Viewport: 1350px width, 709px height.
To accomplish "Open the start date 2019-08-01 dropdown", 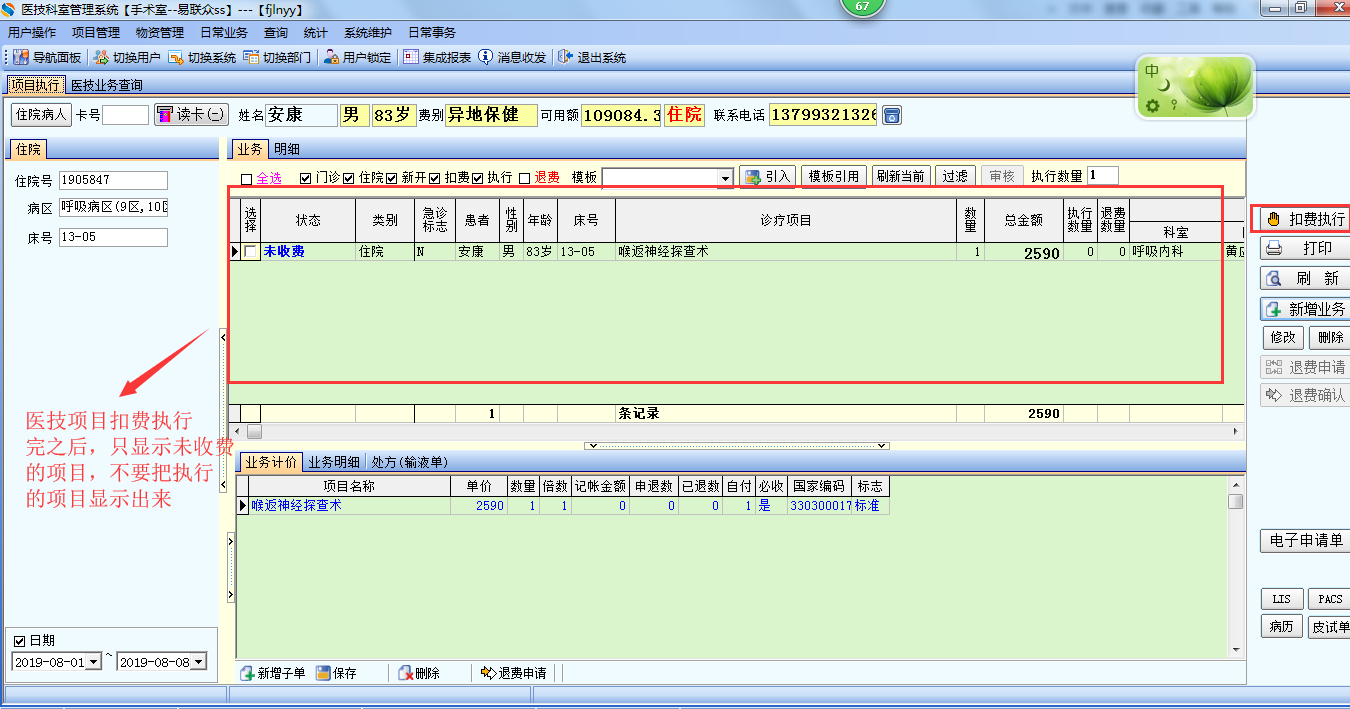I will pyautogui.click(x=94, y=662).
